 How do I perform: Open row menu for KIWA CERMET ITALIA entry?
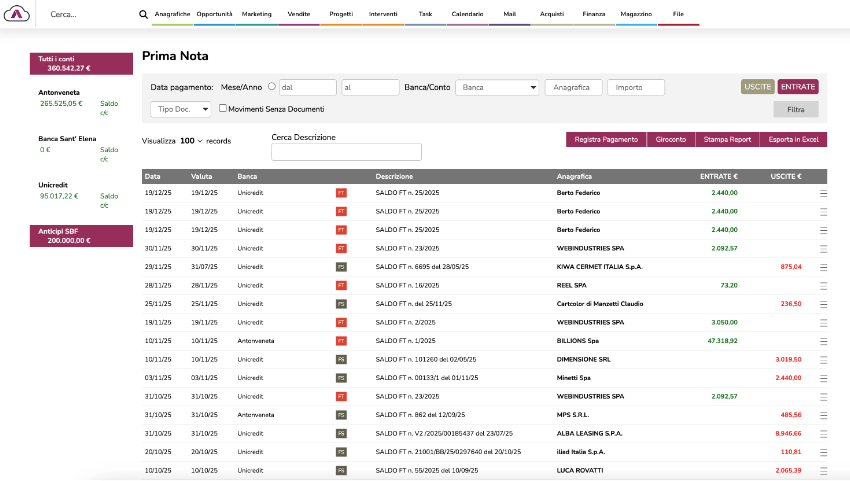(824, 267)
